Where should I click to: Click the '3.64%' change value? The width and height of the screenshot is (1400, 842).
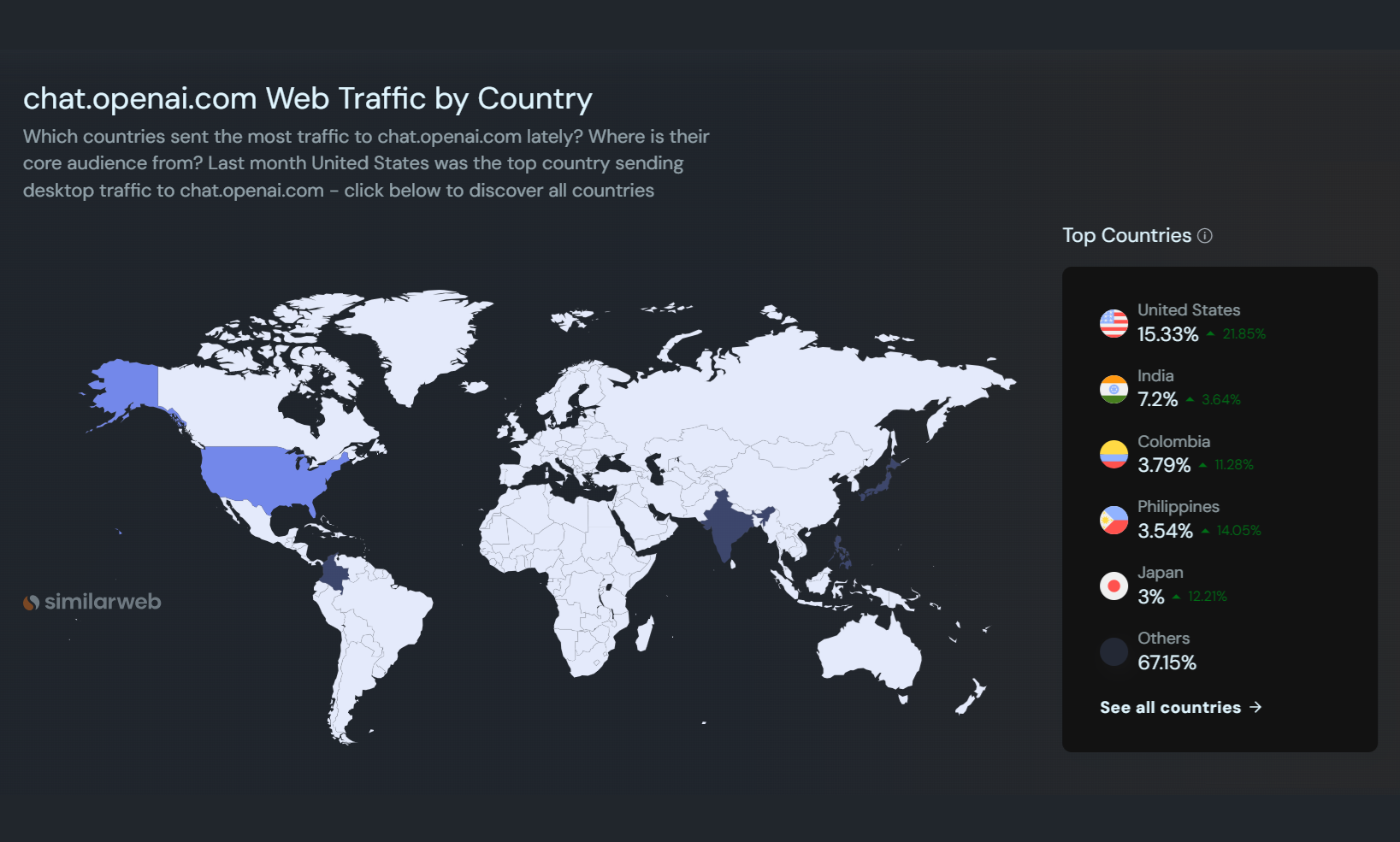pyautogui.click(x=1221, y=400)
